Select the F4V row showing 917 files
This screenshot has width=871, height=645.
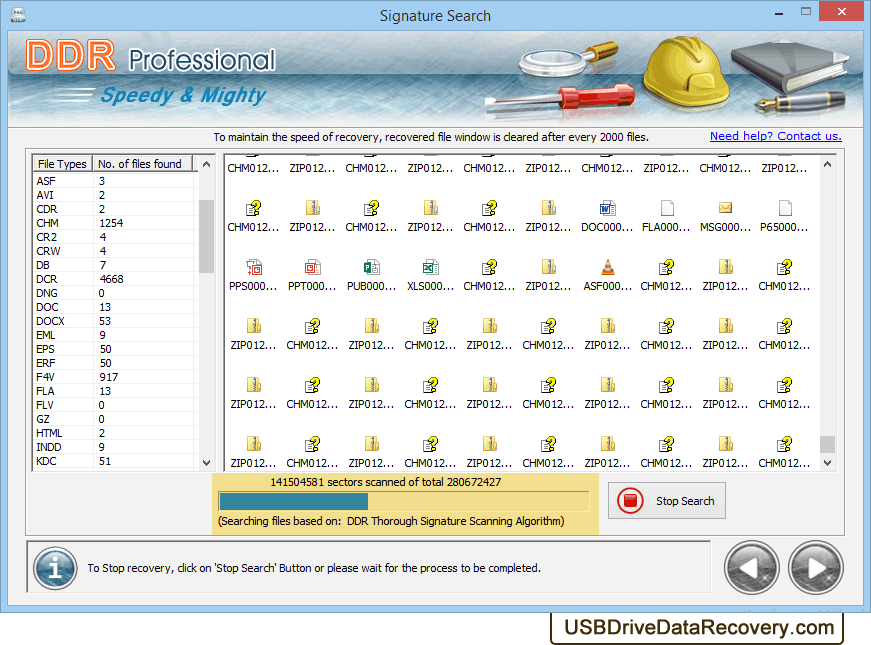point(116,377)
